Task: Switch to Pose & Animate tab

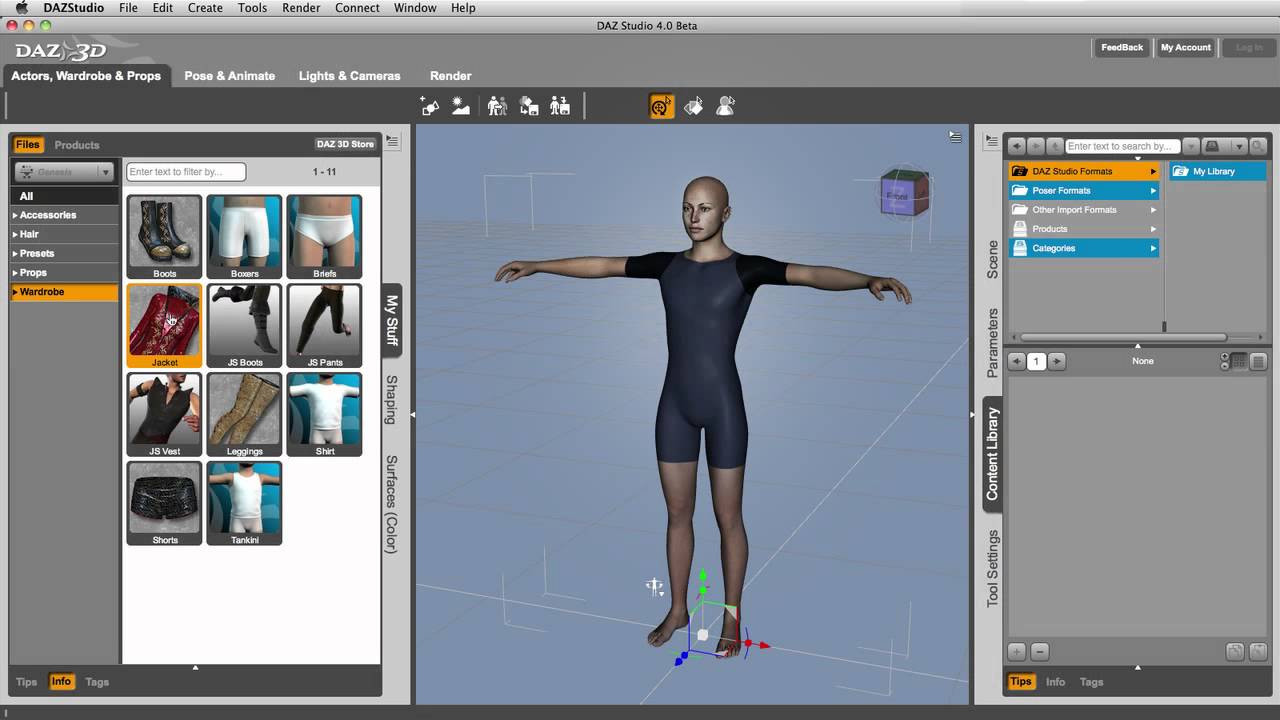Action: [229, 76]
